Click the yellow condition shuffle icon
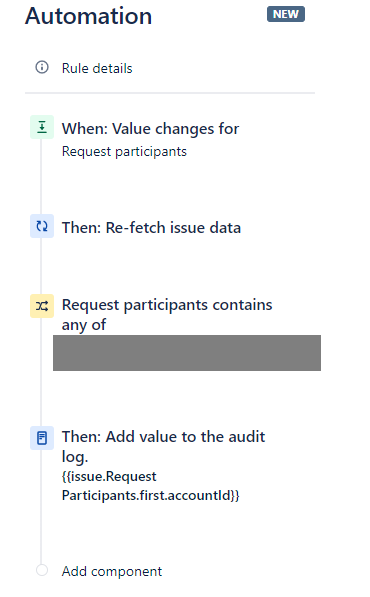The width and height of the screenshot is (370, 597). coord(42,306)
